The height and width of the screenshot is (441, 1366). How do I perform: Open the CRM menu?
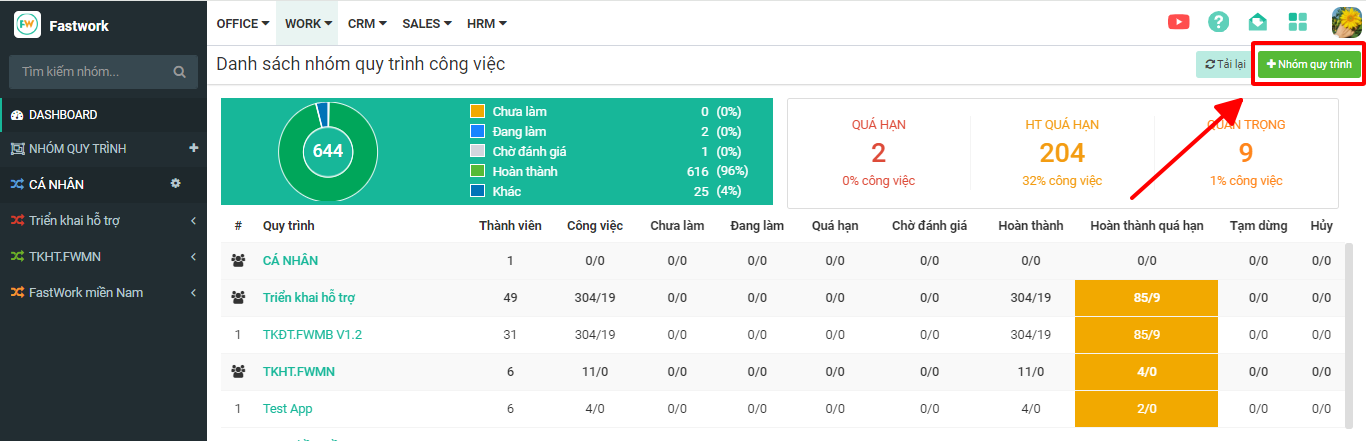tap(367, 23)
